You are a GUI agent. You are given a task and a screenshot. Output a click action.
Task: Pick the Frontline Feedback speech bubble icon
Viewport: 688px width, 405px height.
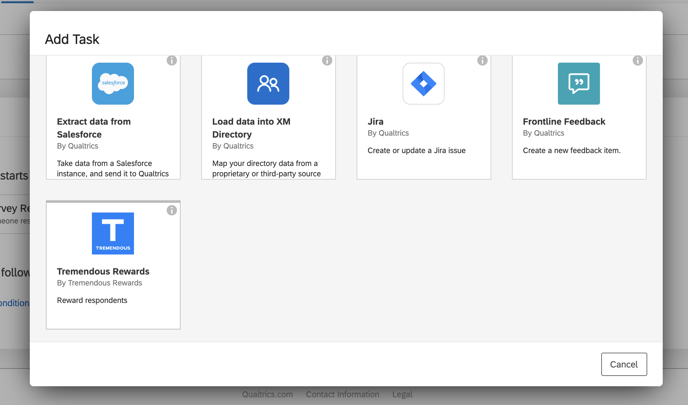pos(579,83)
